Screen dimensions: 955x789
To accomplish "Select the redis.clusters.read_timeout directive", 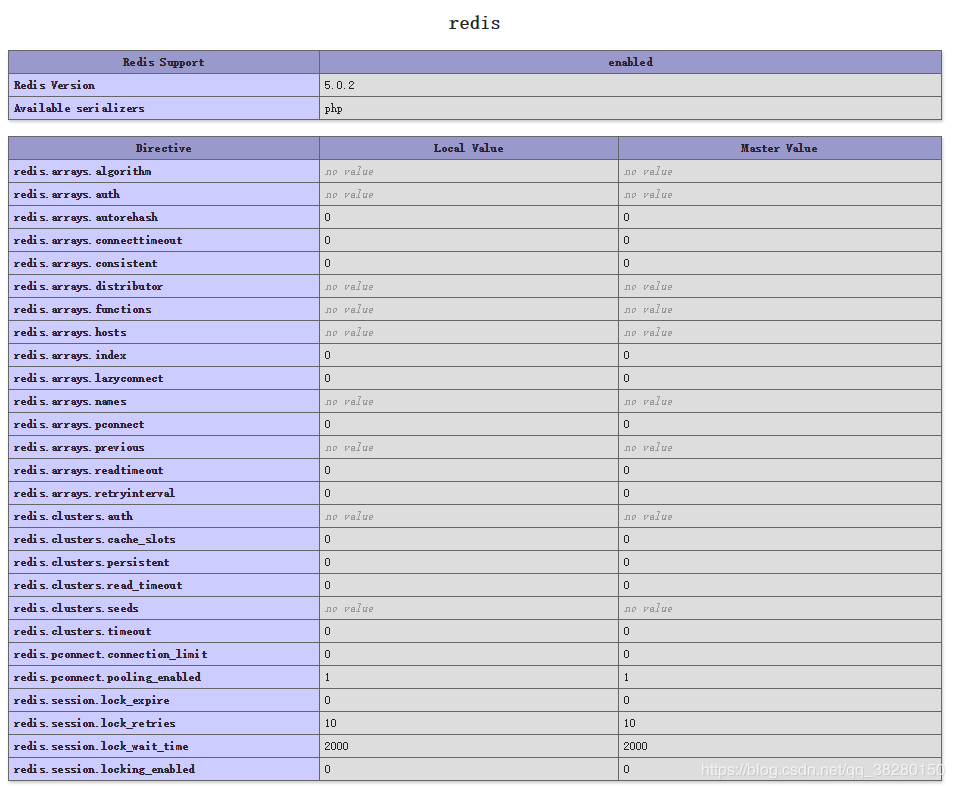I will (x=97, y=586).
